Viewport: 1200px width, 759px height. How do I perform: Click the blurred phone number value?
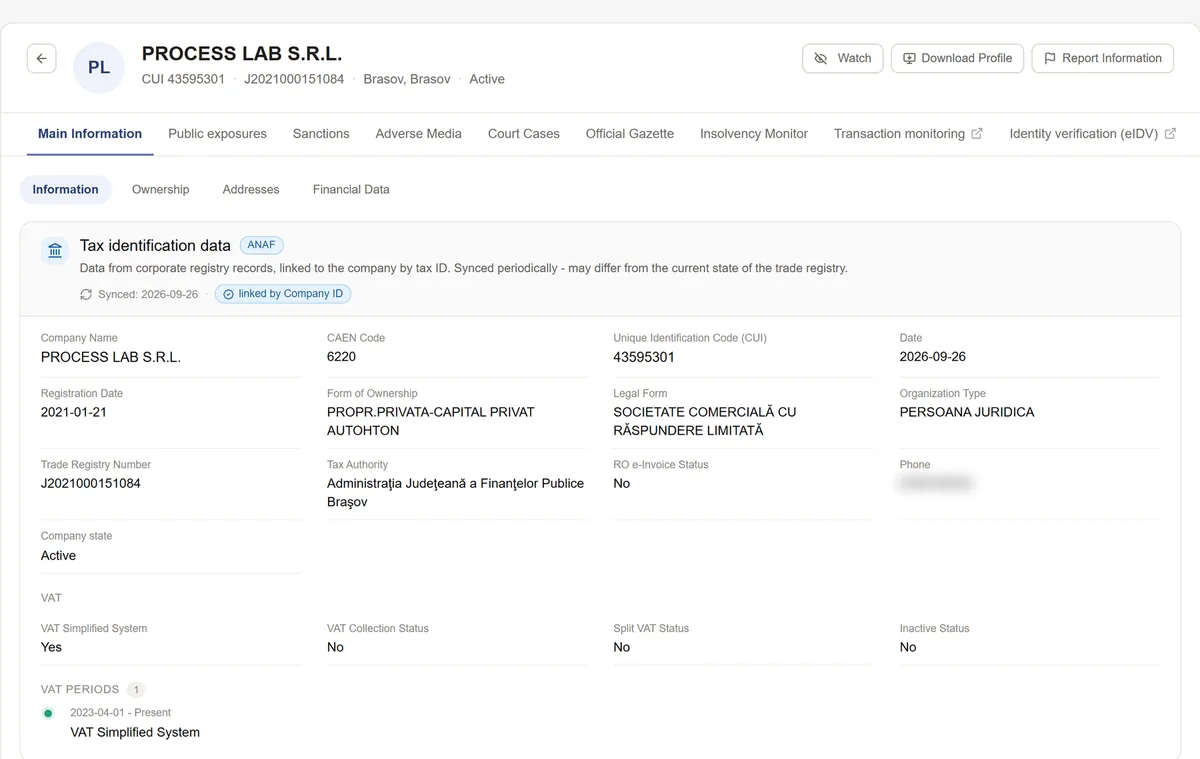(x=936, y=484)
